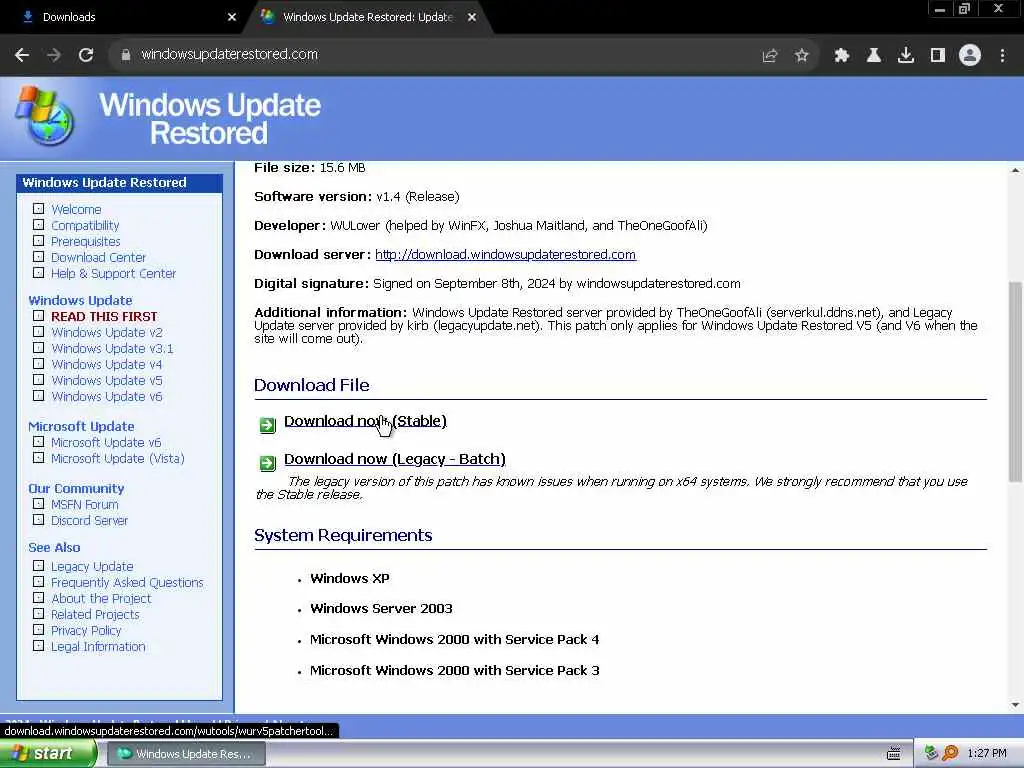Open Chrome three-dot menu
Viewport: 1024px width, 768px height.
tap(1002, 56)
